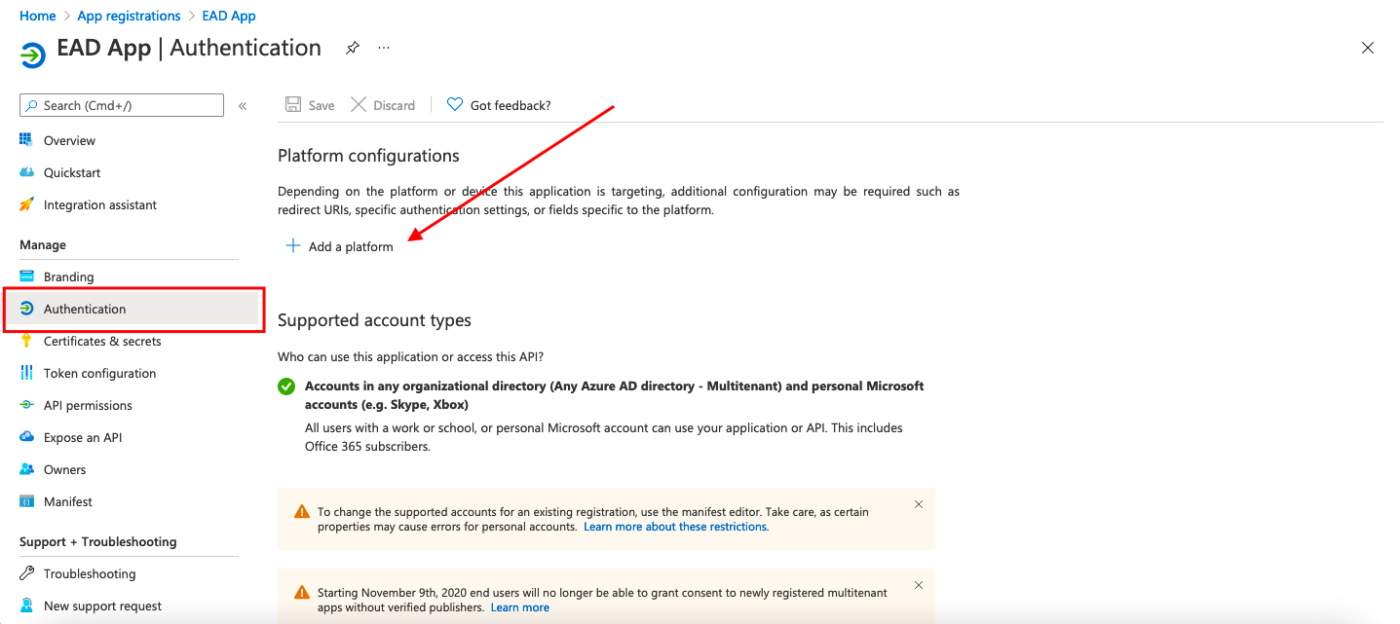The width and height of the screenshot is (1400, 624).
Task: Follow Learn more about these restrictions link
Action: tap(676, 527)
